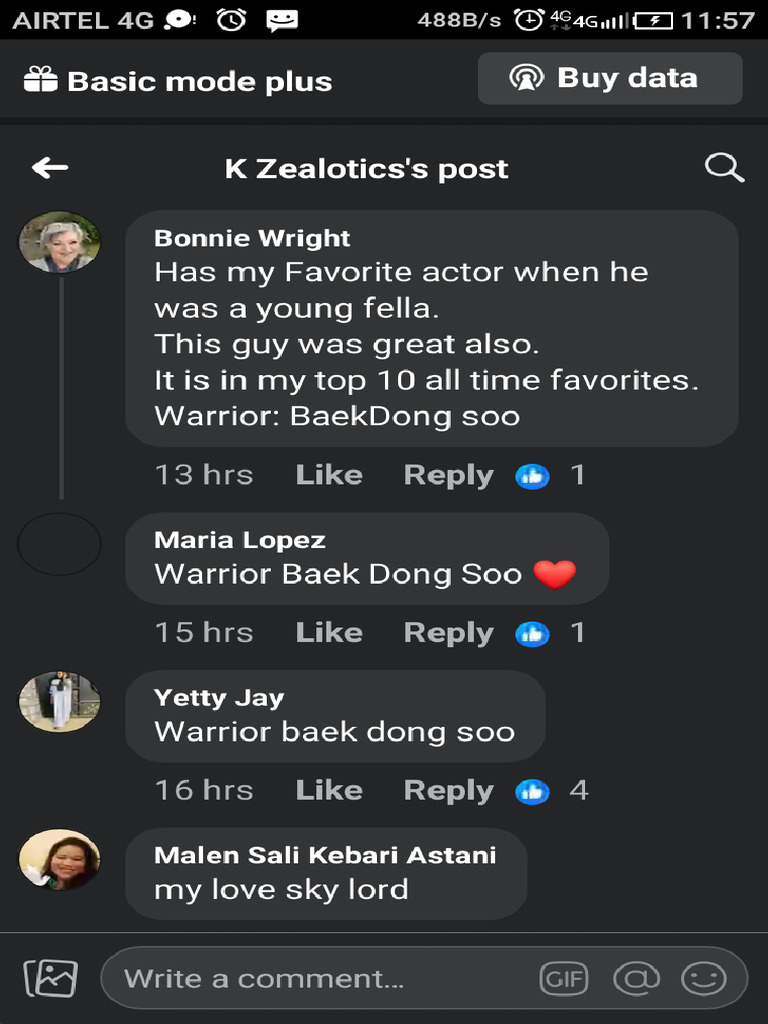
Task: Attach a photo via the image icon
Action: (50, 977)
